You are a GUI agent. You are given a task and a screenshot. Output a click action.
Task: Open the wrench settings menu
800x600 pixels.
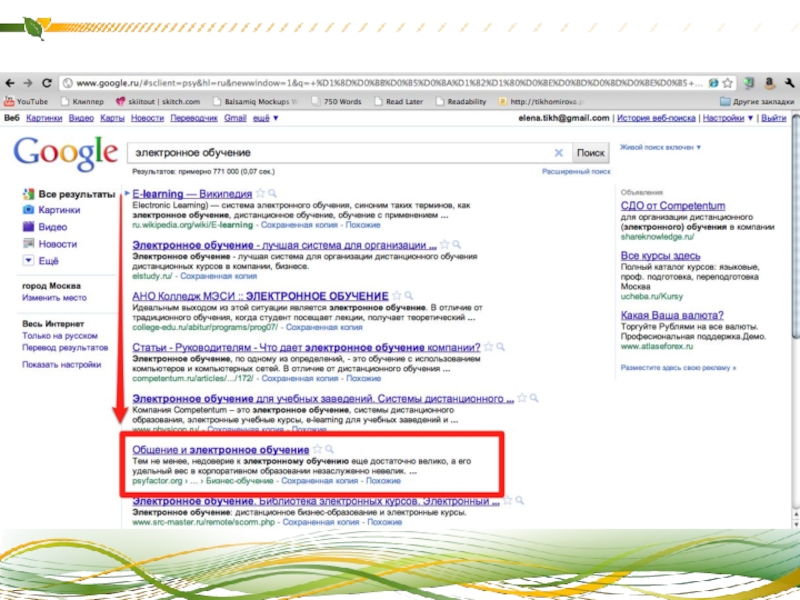tap(789, 83)
